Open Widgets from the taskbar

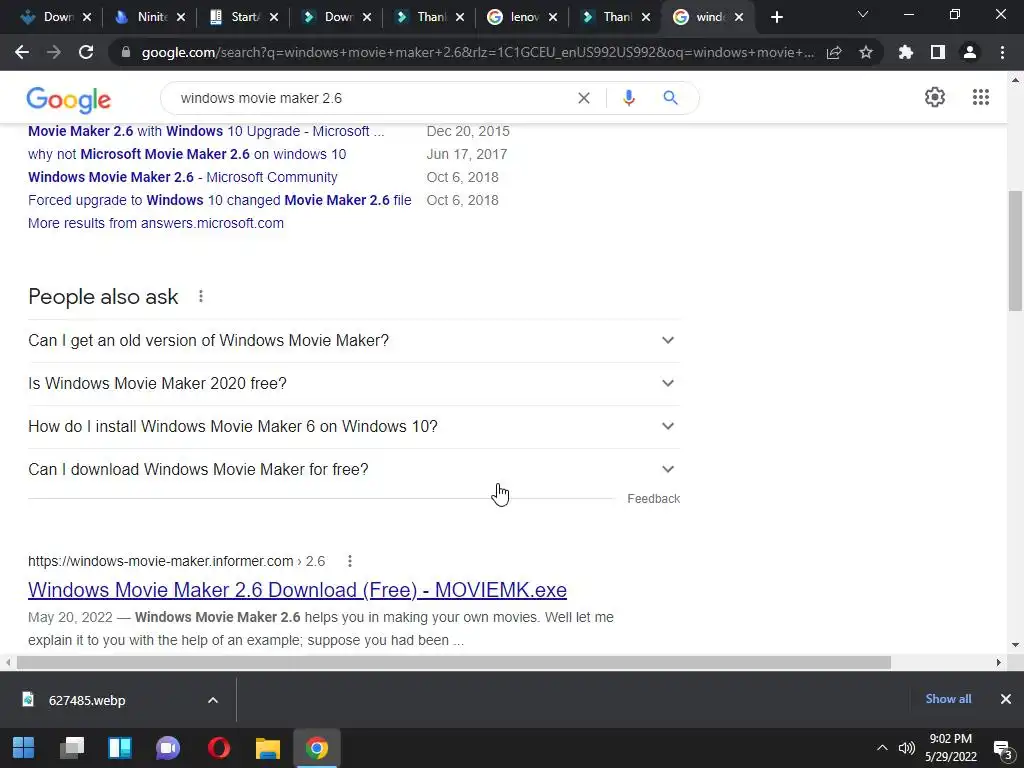pyautogui.click(x=120, y=748)
